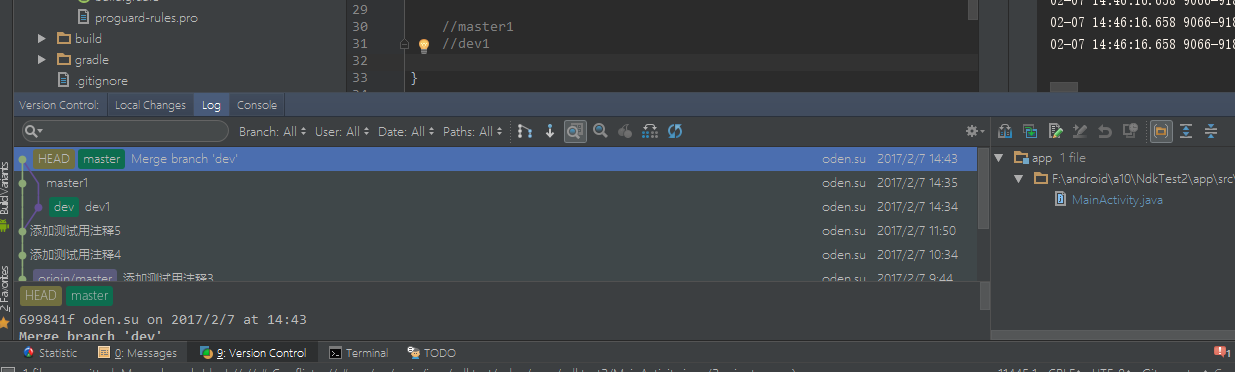The height and width of the screenshot is (372, 1235).
Task: Select the master1 commit row
Action: coord(495,183)
